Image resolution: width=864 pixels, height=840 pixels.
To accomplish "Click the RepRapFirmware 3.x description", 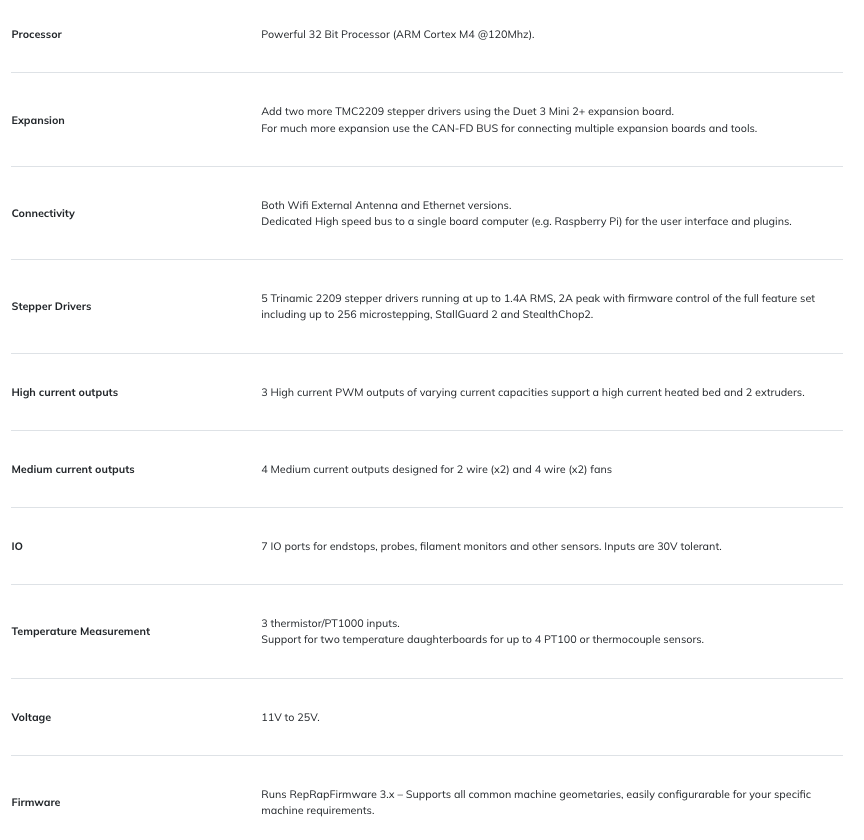I will 536,803.
